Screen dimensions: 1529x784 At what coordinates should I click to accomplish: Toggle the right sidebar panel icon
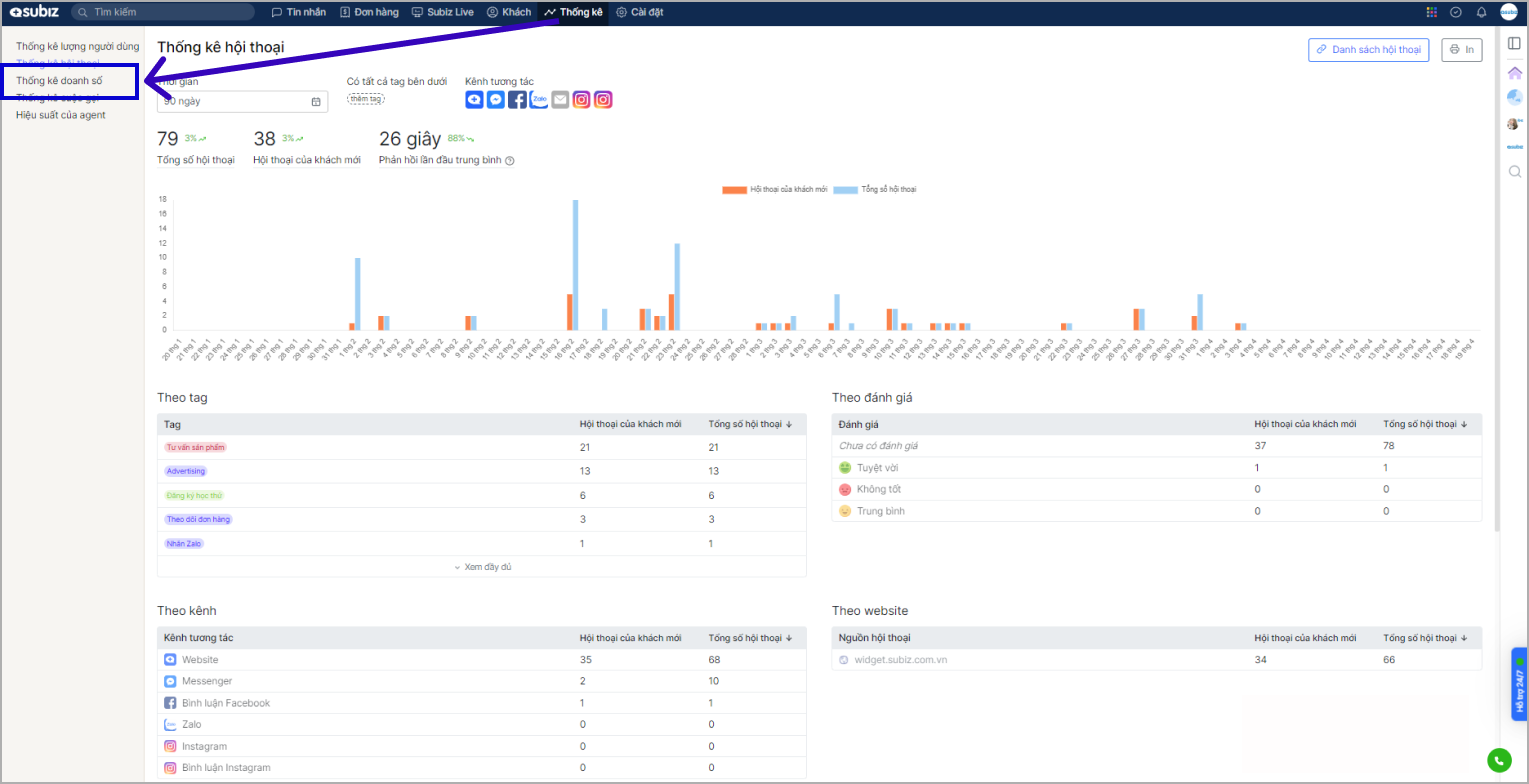1514,43
